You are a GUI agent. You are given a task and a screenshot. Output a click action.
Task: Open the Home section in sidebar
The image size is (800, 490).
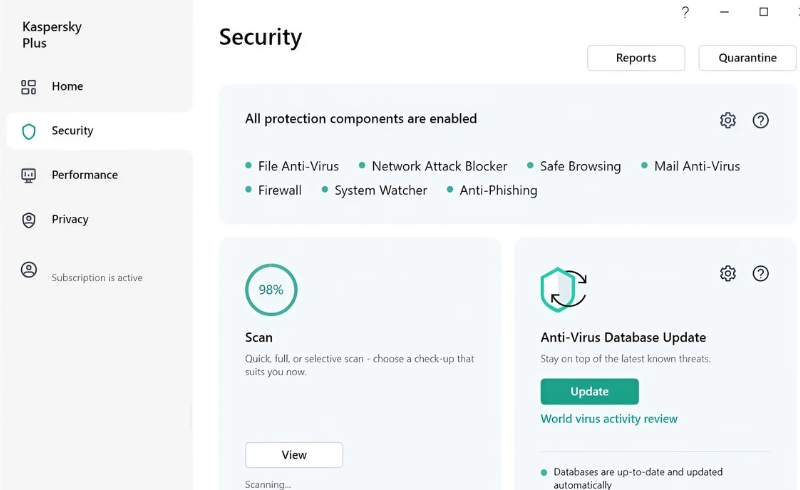pos(99,86)
